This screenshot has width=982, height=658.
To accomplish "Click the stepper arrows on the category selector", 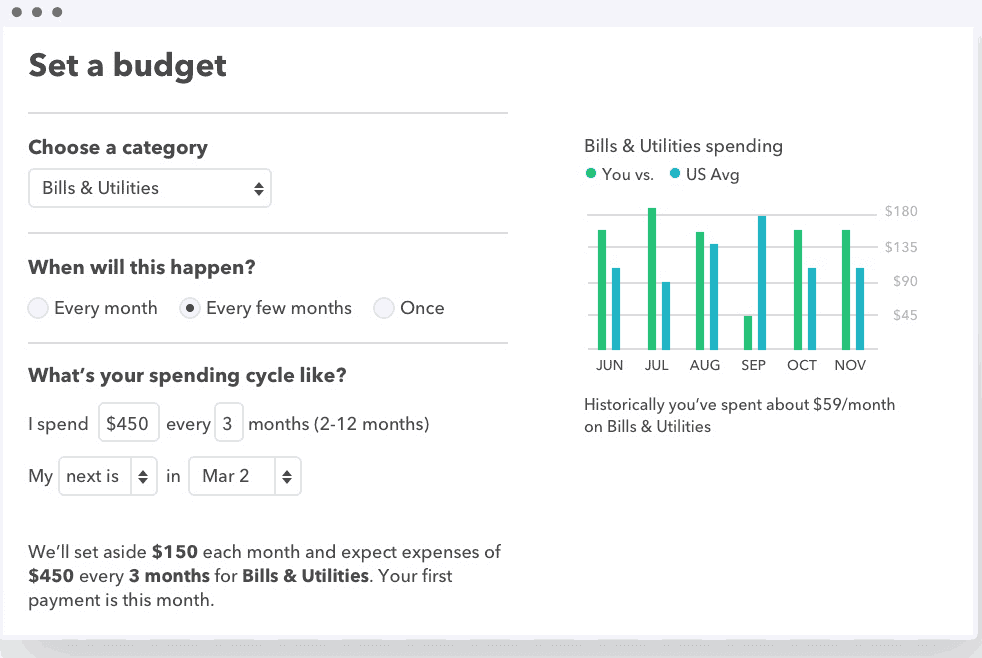I will pos(258,188).
